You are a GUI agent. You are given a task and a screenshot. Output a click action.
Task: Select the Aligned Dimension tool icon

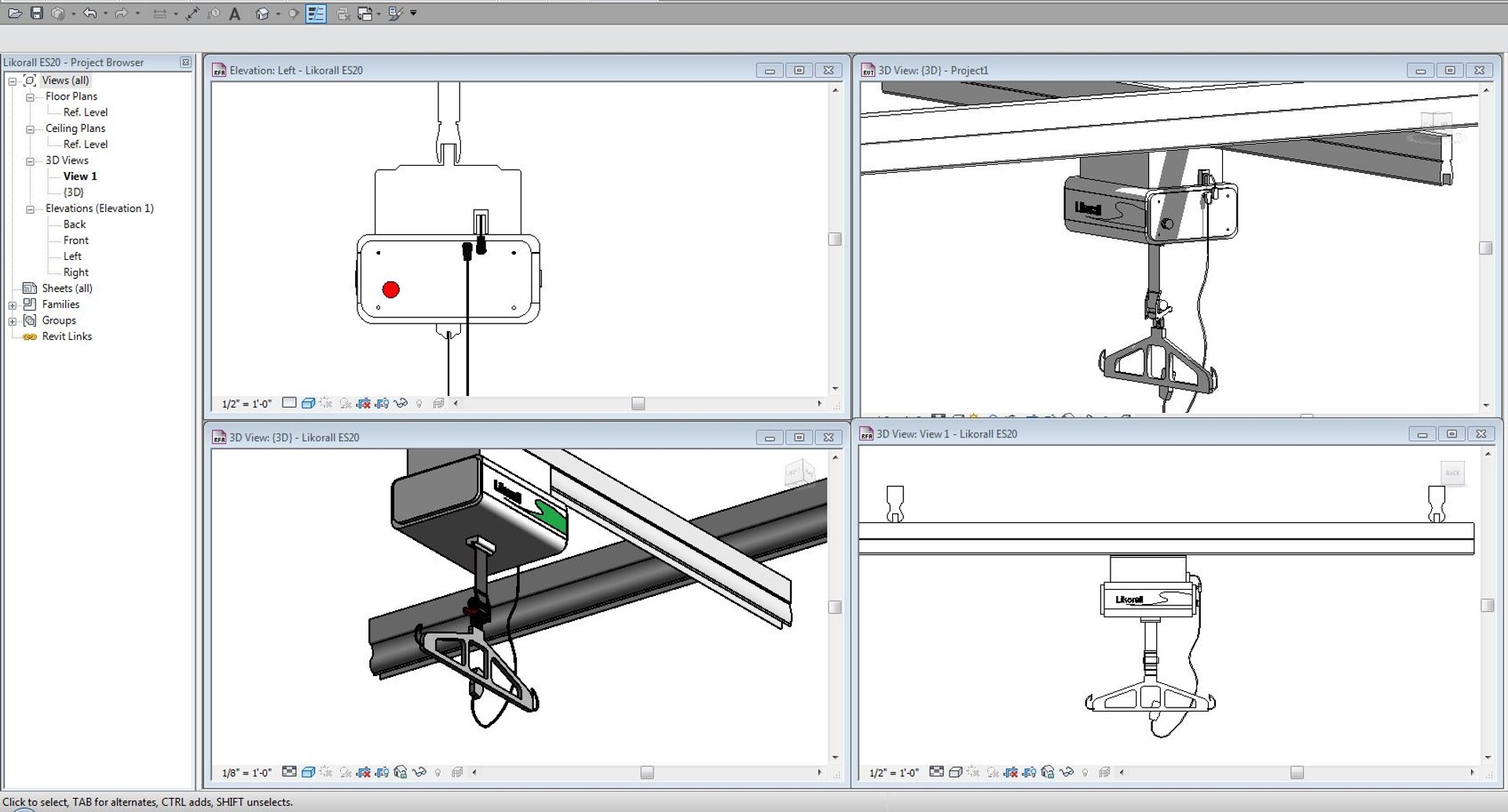coord(192,13)
